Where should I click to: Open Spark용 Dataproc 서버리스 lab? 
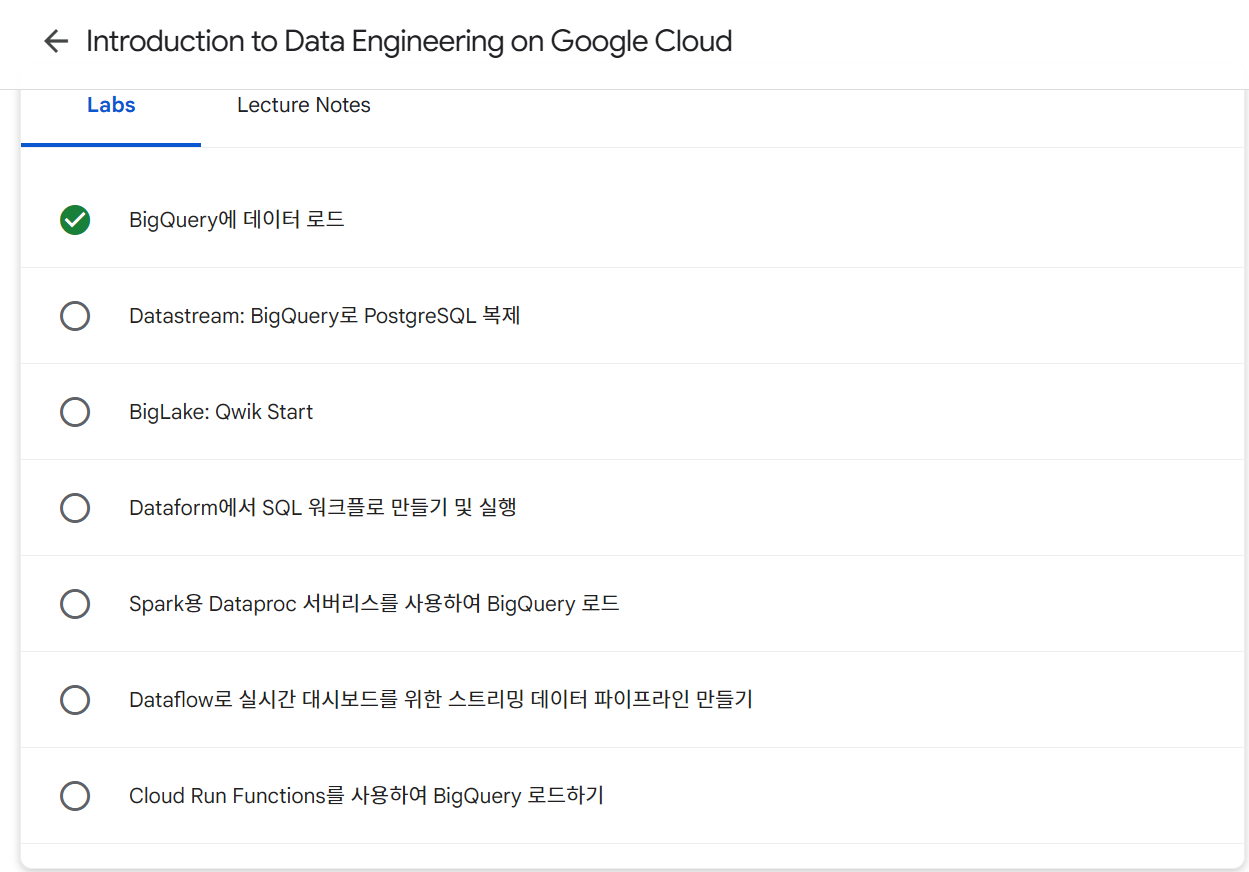(x=374, y=604)
